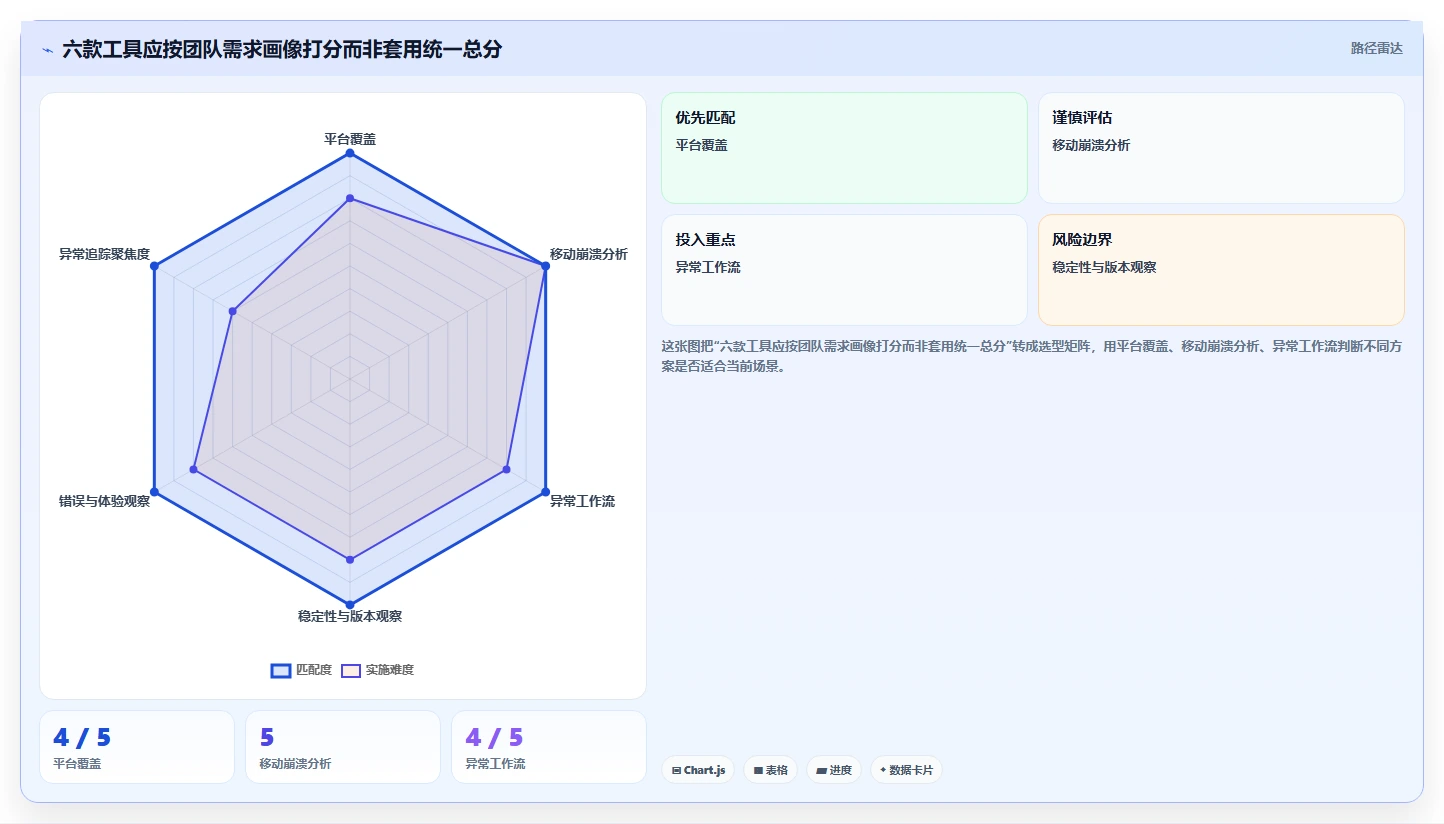
Task: Toggle the 实施难度 legend entry
Action: [377, 670]
